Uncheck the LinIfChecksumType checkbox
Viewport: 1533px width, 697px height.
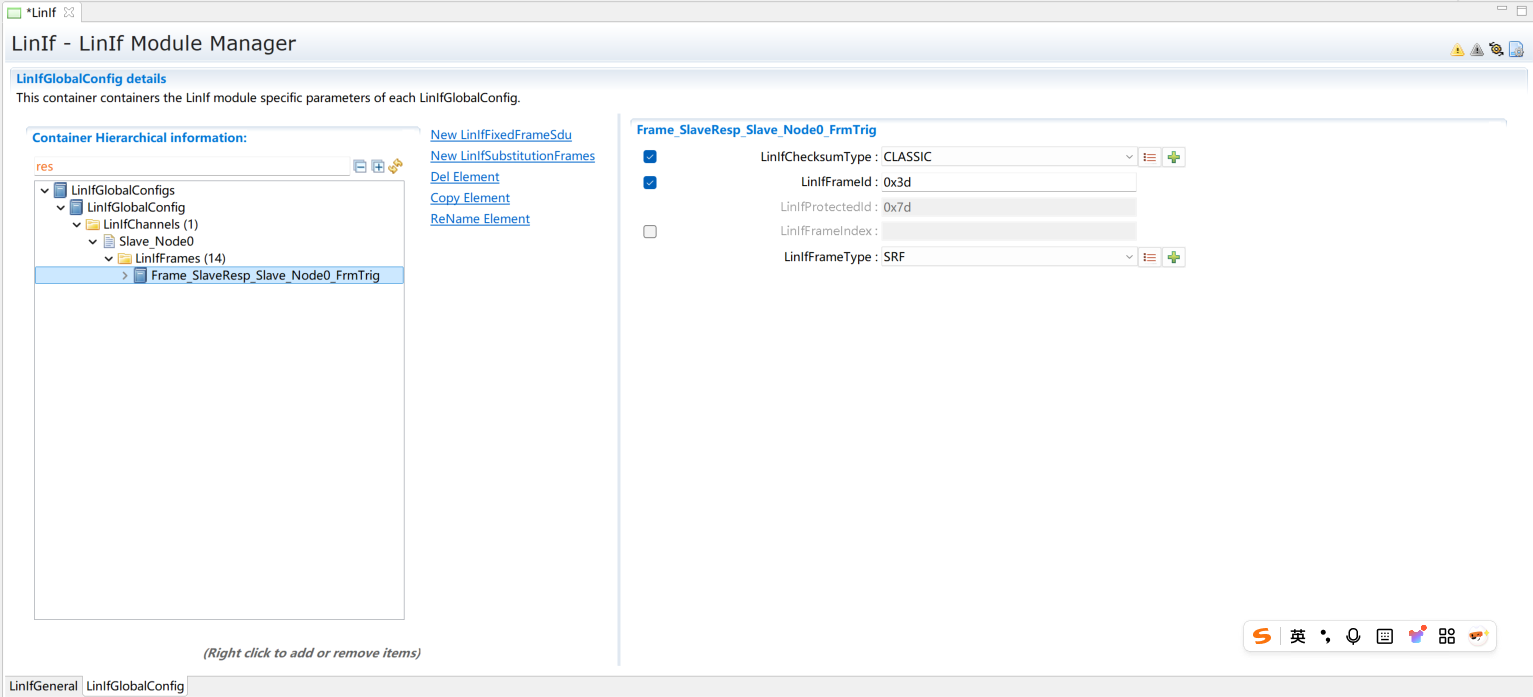[650, 157]
